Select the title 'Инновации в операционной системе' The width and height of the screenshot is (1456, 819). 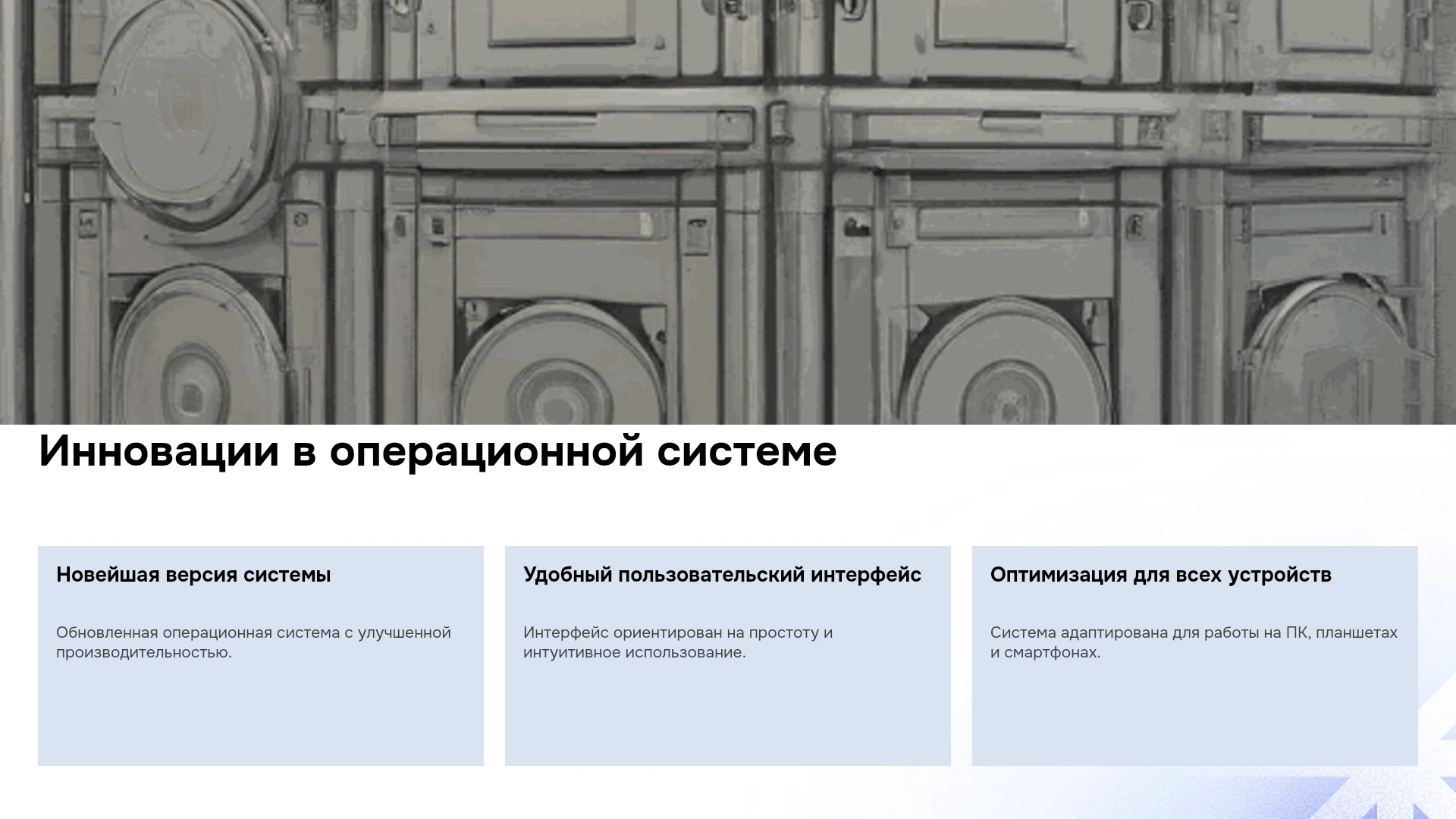coord(438,451)
